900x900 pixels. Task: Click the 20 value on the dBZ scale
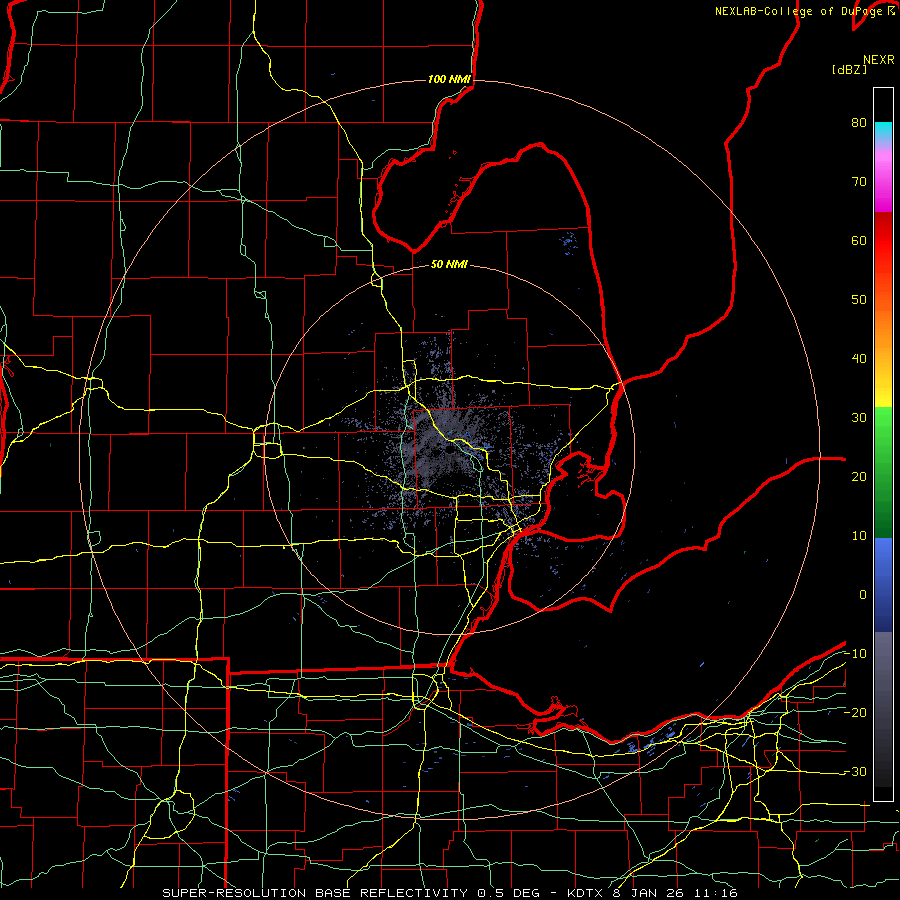click(x=859, y=476)
